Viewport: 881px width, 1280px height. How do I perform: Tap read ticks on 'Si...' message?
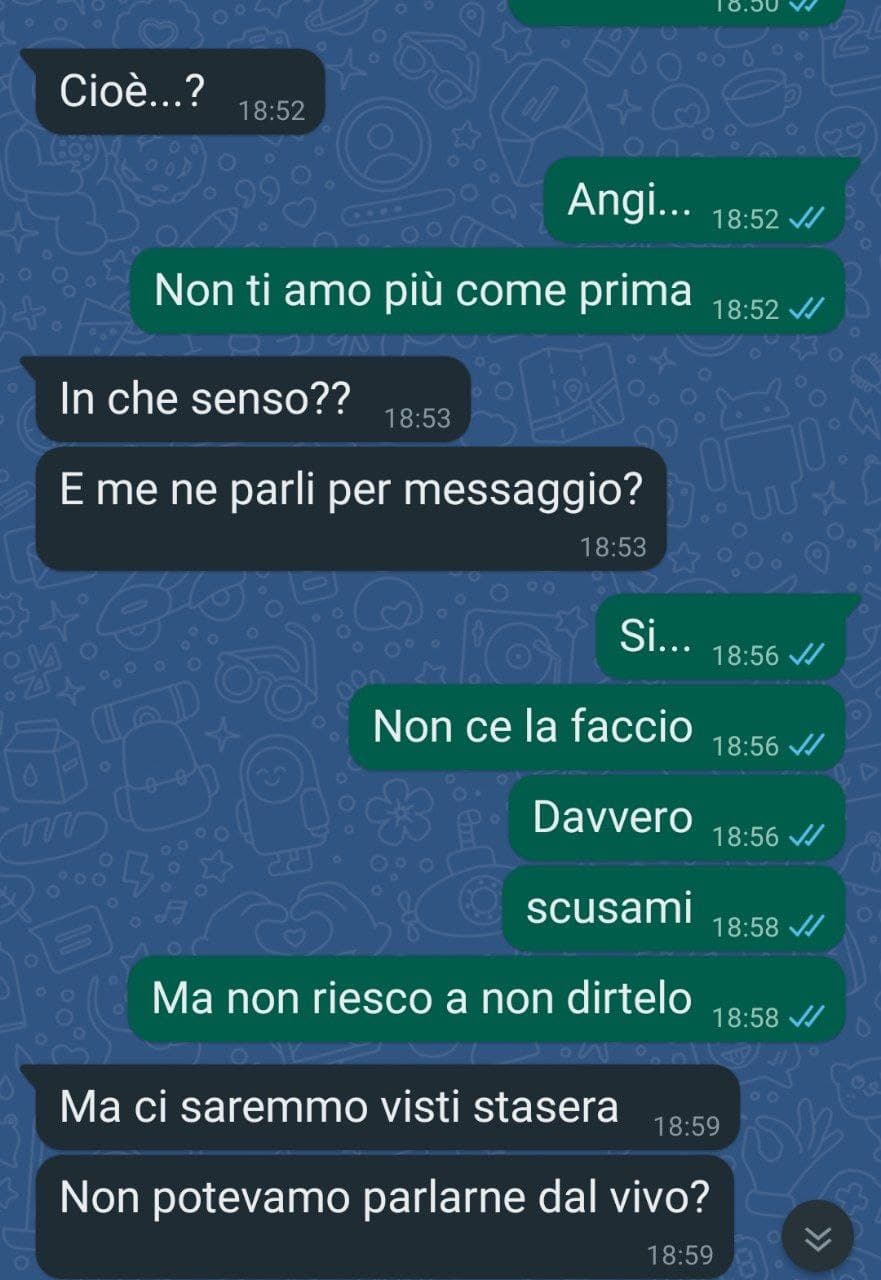point(806,655)
